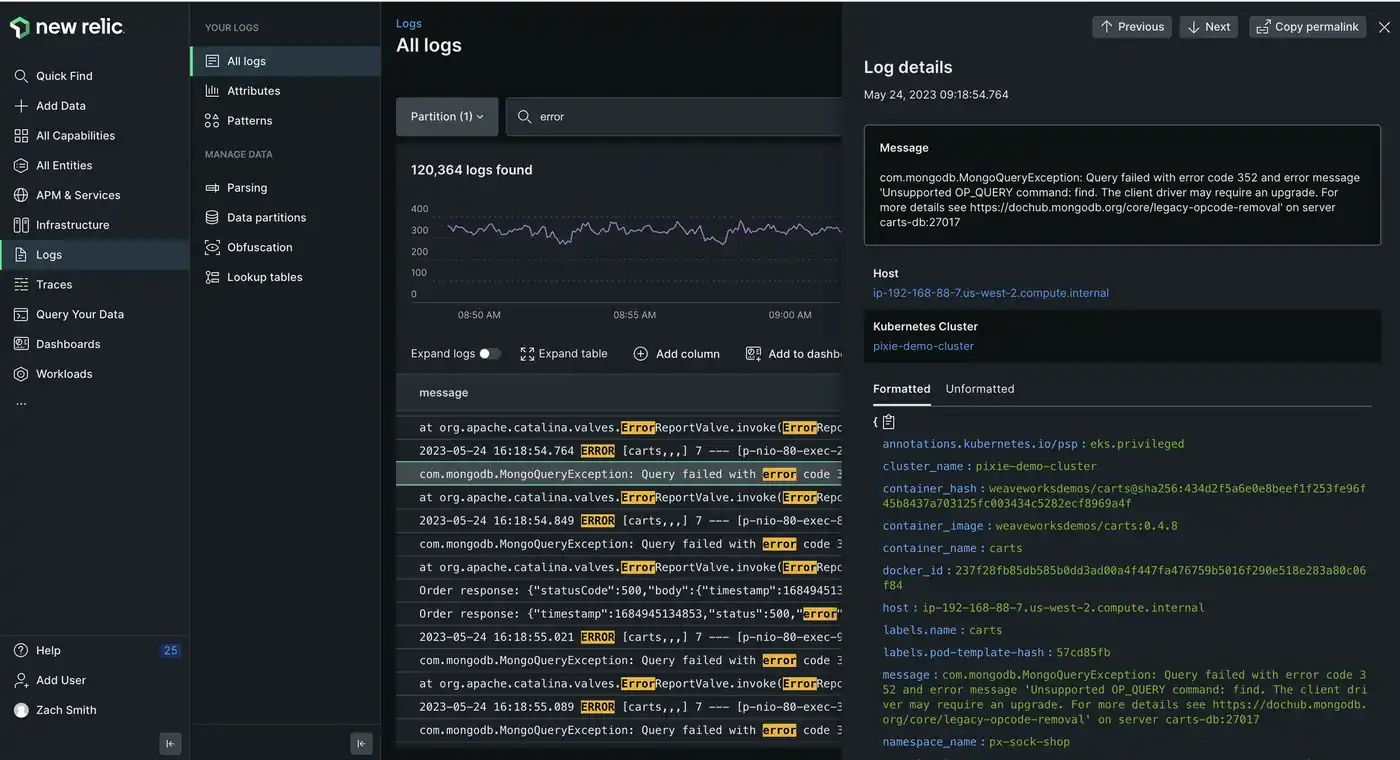Click container_image value weaveworksdemos/carts:0.4.8

click(1086, 526)
